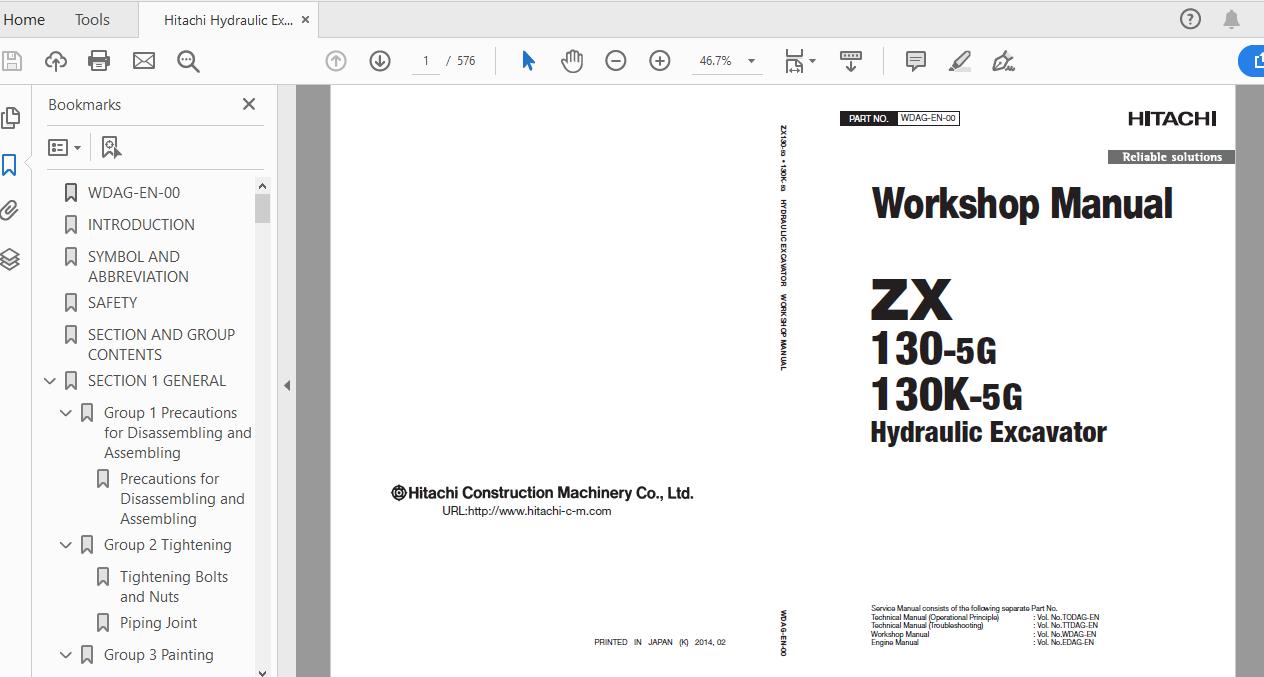Open the Precautions for Disassembling and Assembling leaf bookmark
The height and width of the screenshot is (677, 1264).
click(182, 499)
